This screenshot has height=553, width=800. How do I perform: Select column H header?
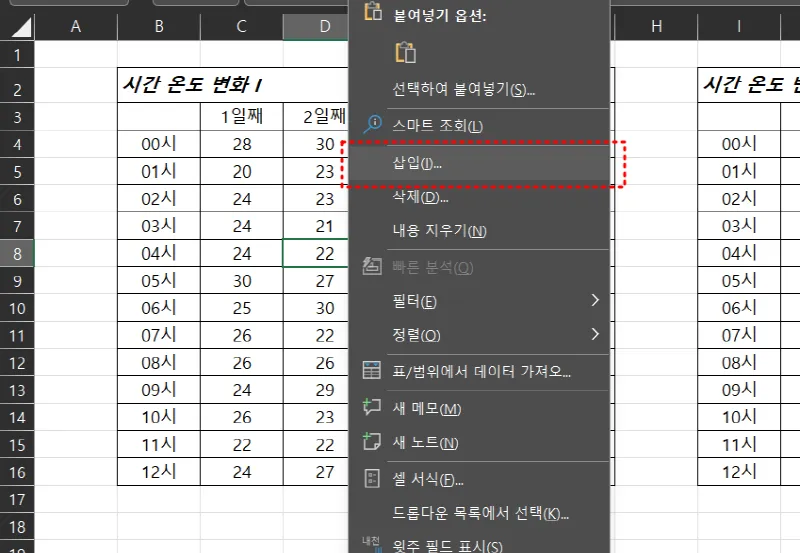click(x=656, y=27)
